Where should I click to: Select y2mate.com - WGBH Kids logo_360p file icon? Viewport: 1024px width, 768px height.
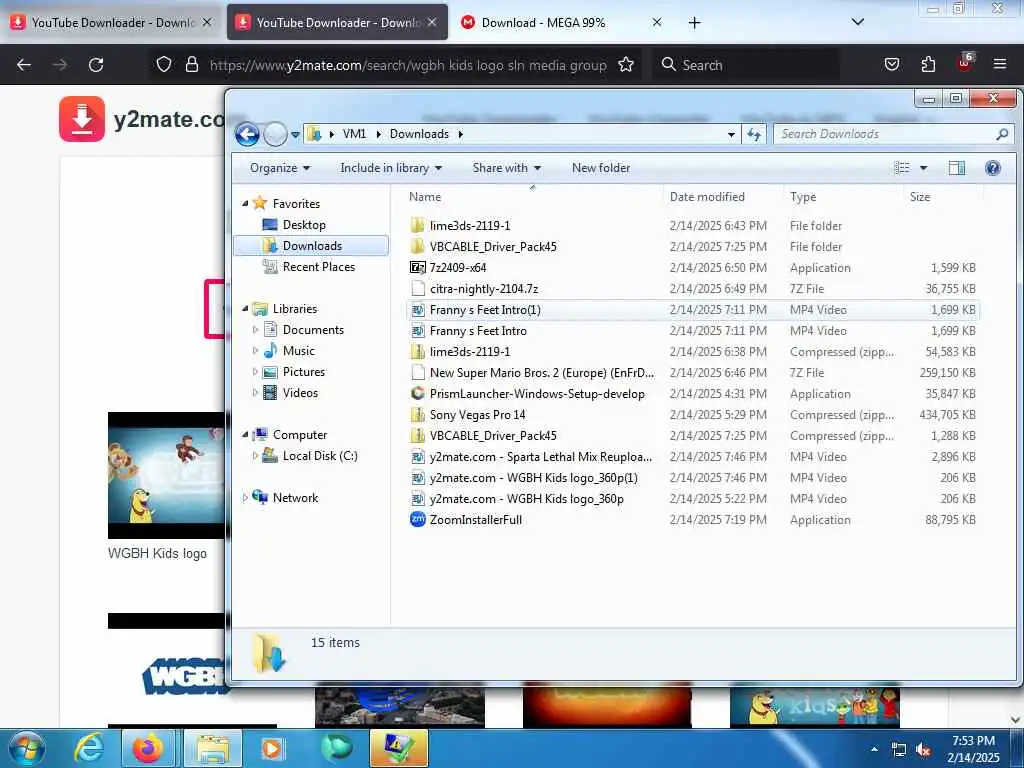point(418,499)
